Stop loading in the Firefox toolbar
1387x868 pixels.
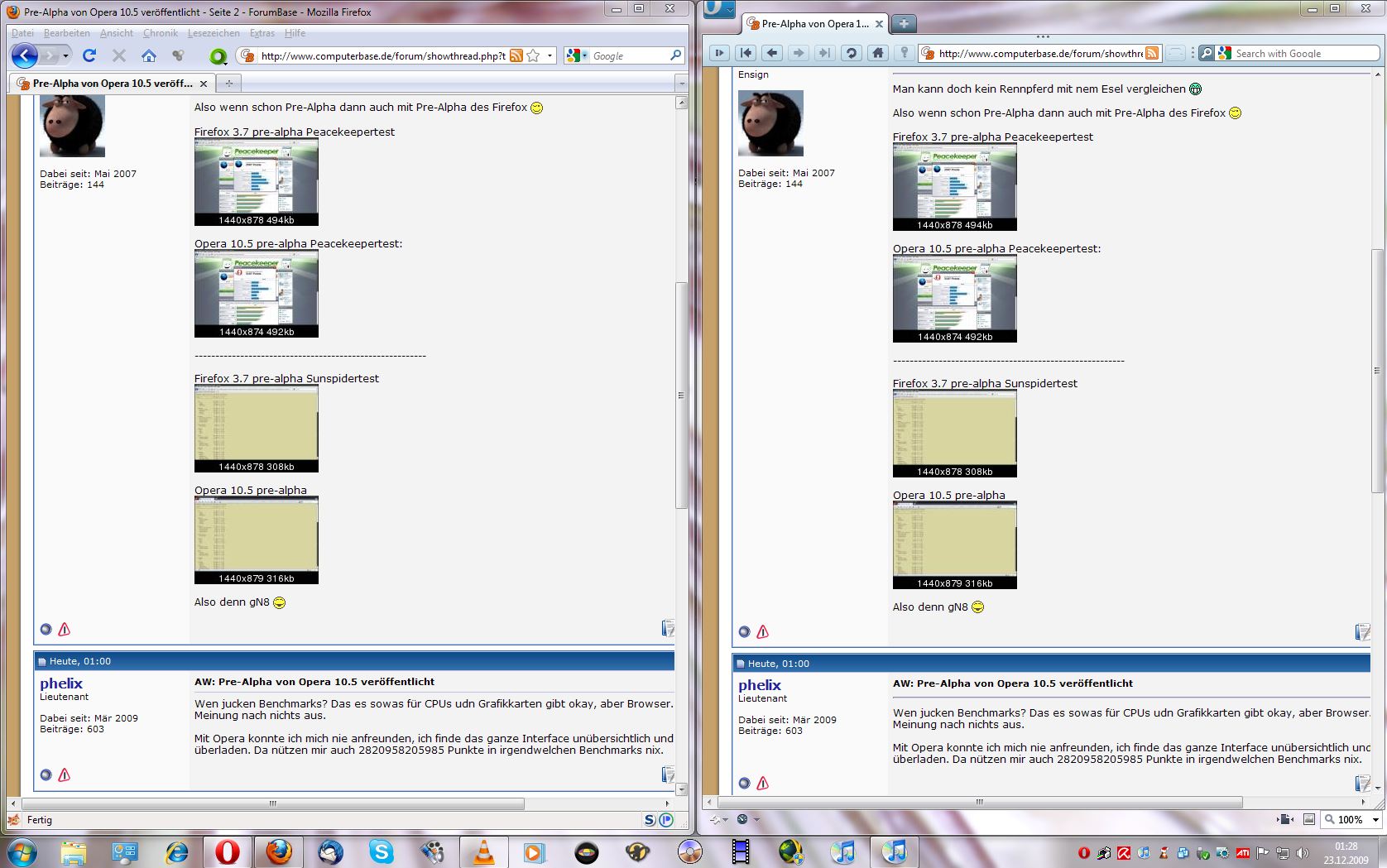coord(119,55)
